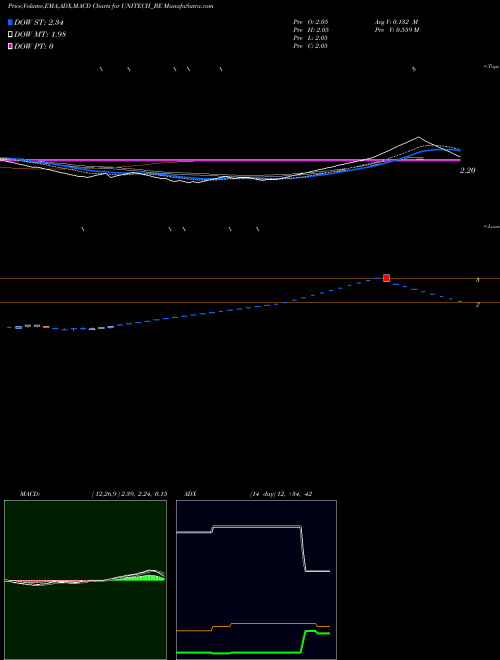The height and width of the screenshot is (660, 500).
Task: Select the DOW MT: 1.98 label
Action: tap(40, 35)
